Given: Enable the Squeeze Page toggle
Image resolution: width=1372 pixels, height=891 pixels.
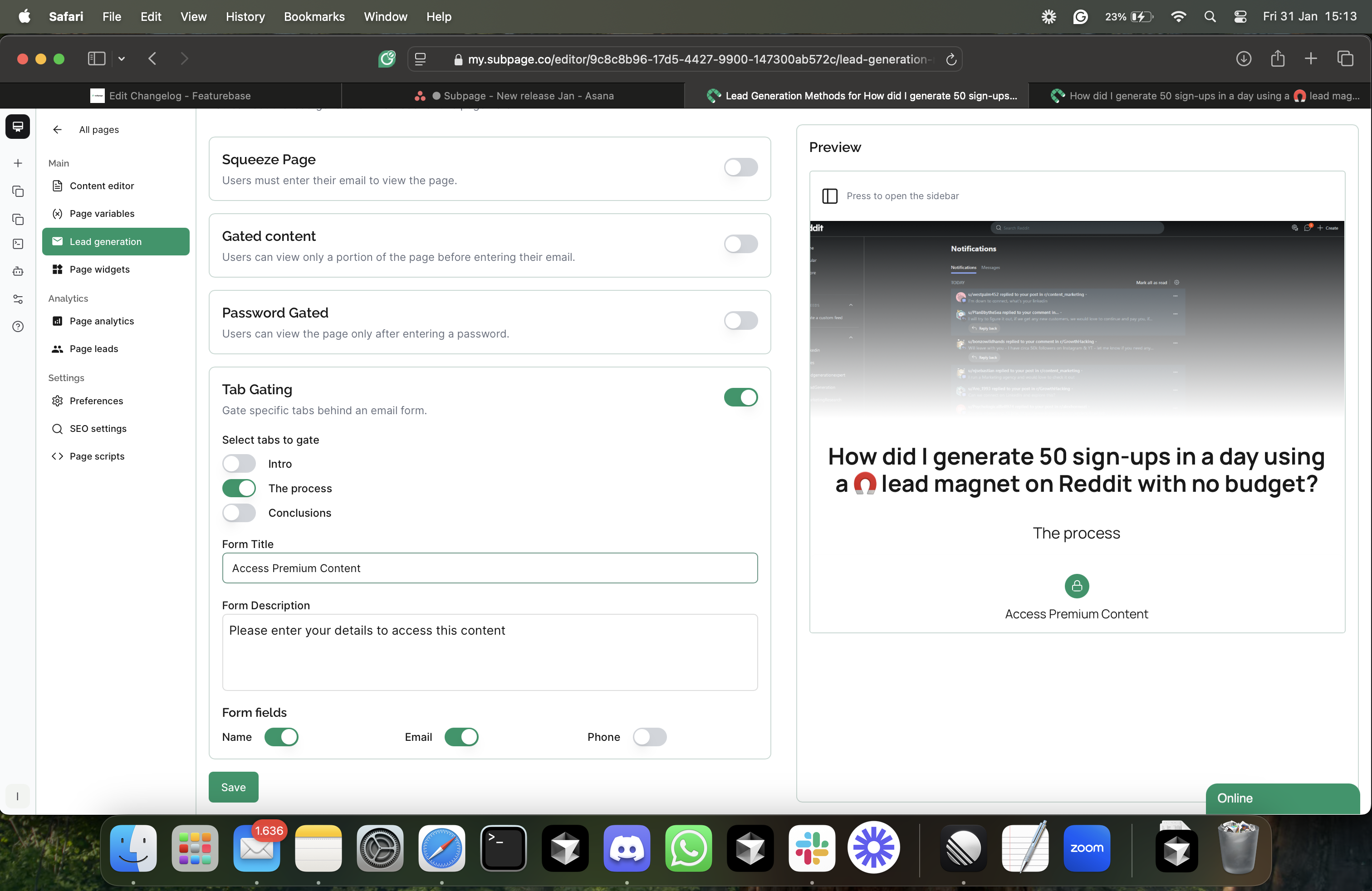Looking at the screenshot, I should 741,167.
